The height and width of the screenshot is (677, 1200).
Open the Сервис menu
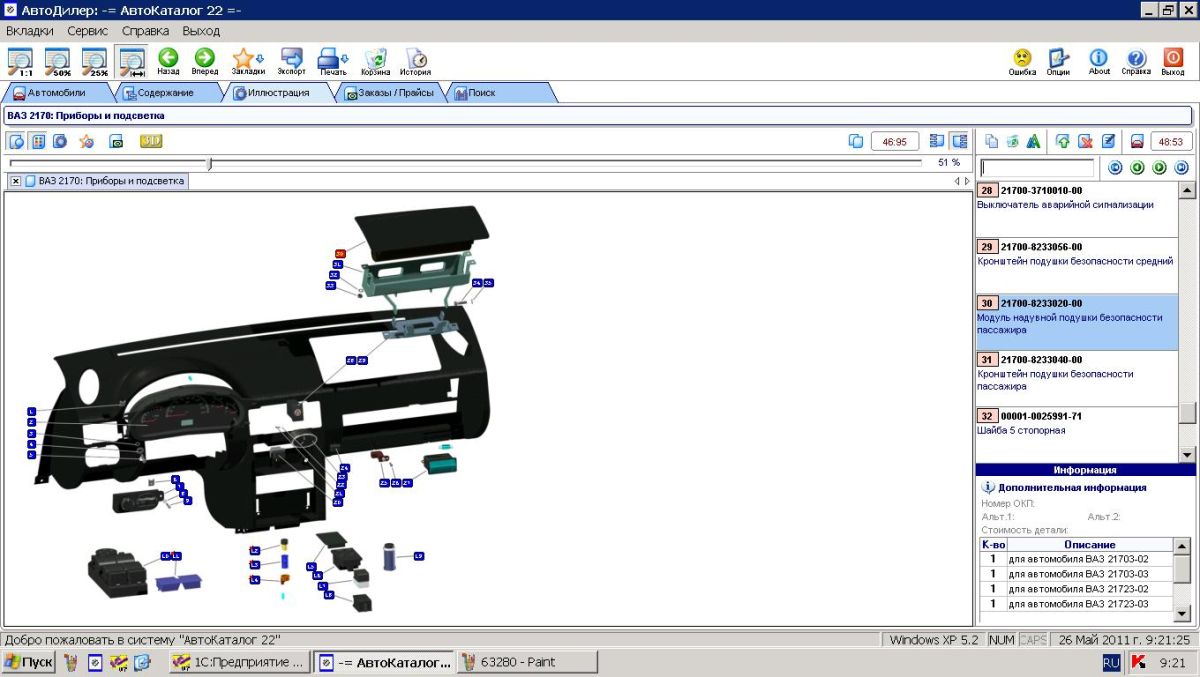88,31
